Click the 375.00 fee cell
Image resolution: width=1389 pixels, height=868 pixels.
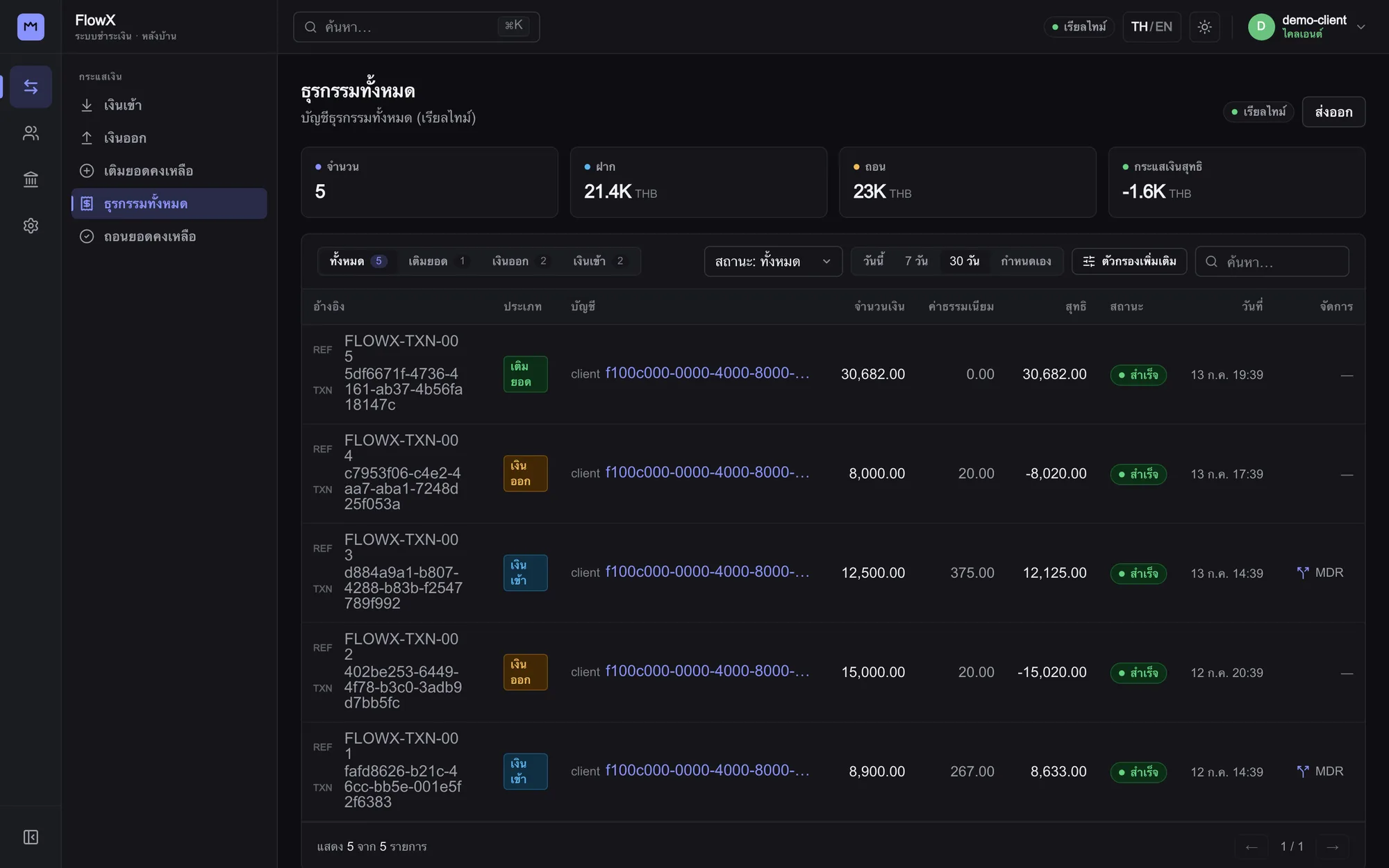pos(972,573)
